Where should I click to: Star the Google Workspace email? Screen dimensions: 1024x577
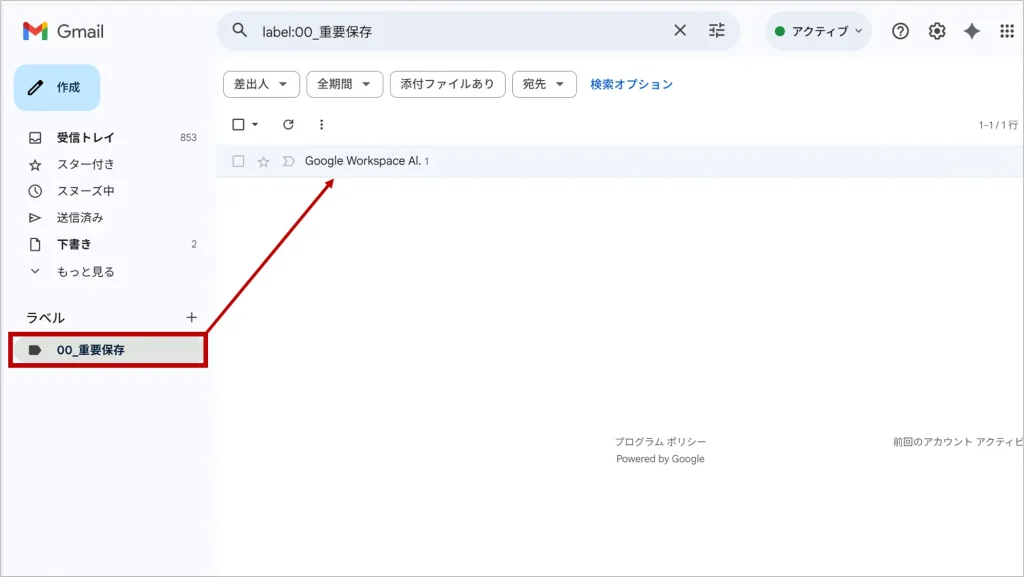(264, 162)
